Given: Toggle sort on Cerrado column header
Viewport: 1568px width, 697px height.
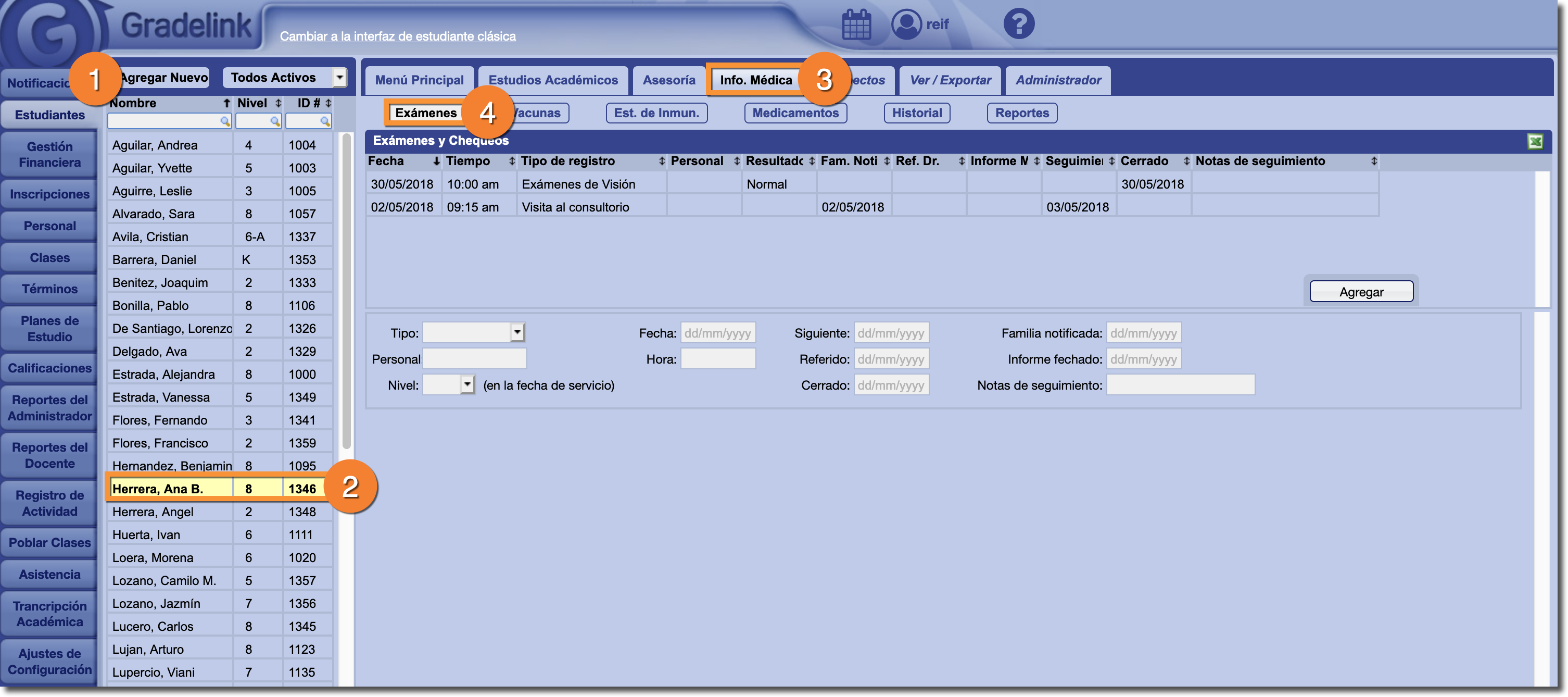Looking at the screenshot, I should 1186,161.
